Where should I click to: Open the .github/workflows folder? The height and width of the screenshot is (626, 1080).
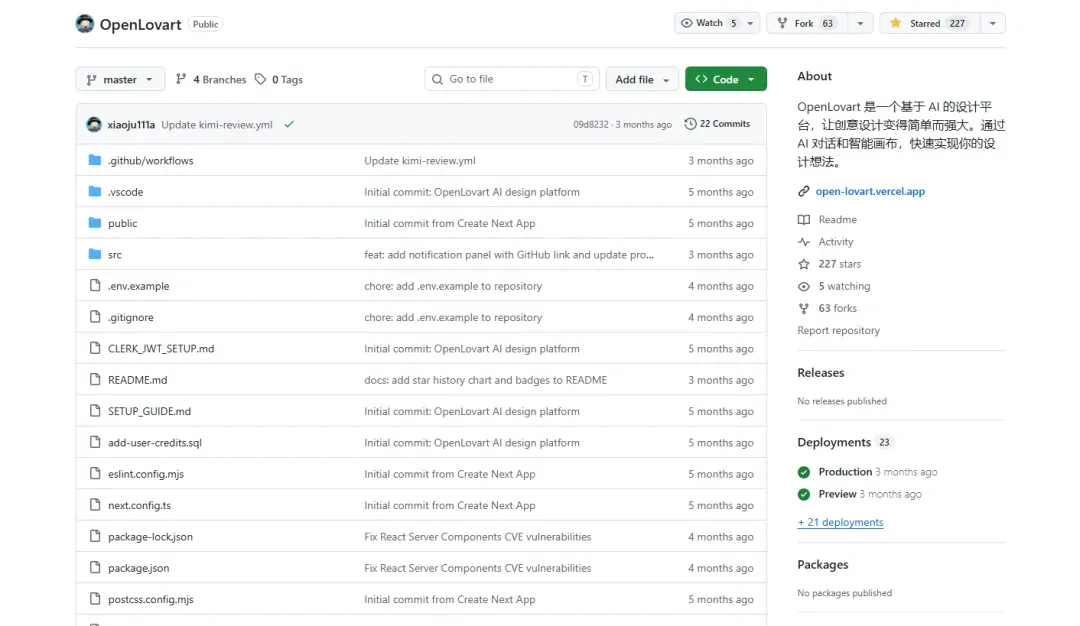[x=150, y=160]
